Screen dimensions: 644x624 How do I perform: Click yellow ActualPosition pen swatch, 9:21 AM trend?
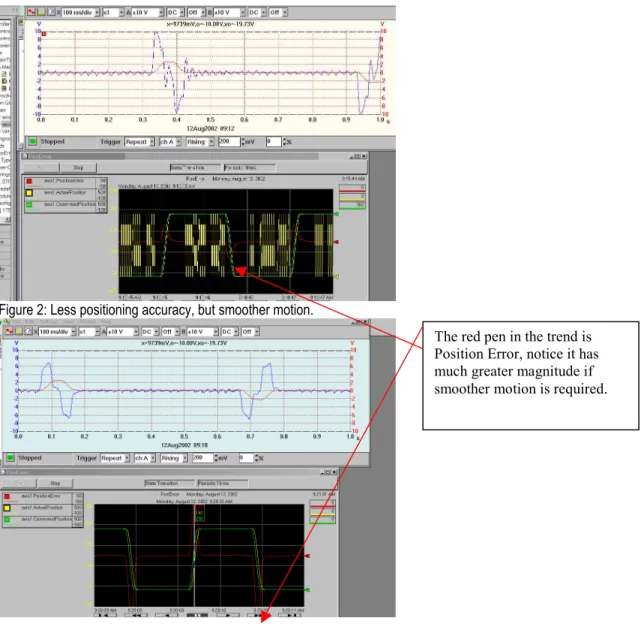point(7,508)
